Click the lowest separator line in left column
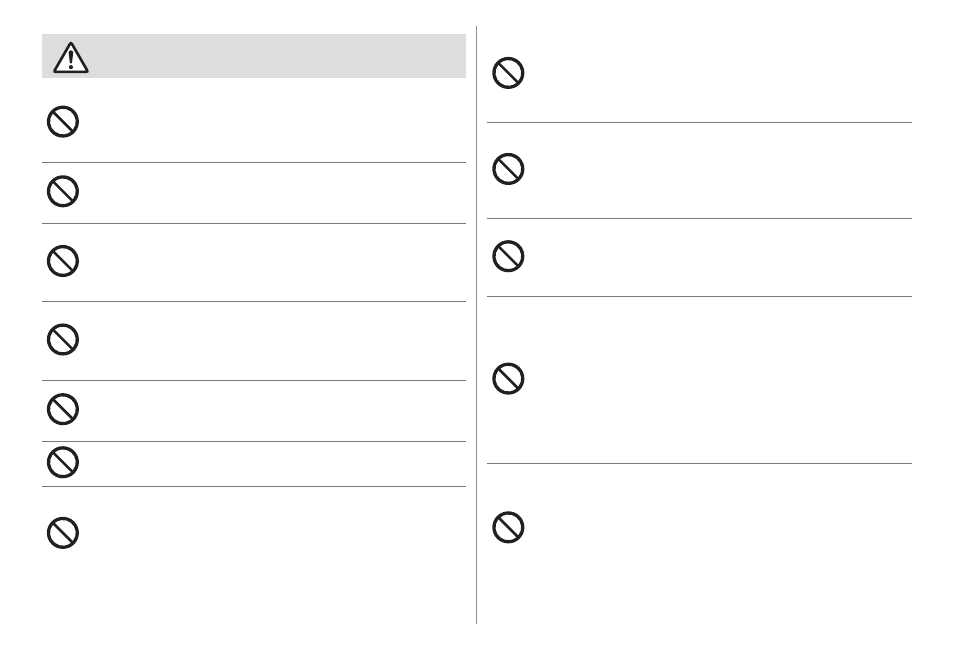This screenshot has height=671, width=954. pos(254,487)
